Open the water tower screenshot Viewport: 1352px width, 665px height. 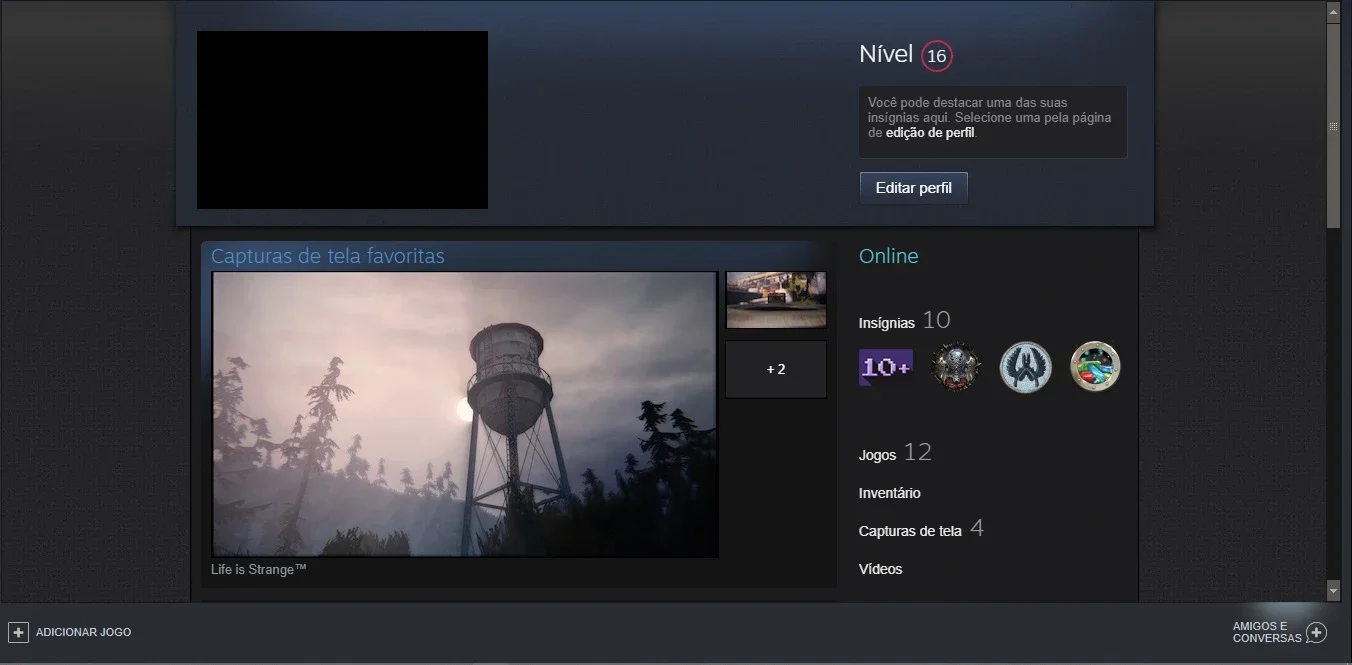point(465,414)
